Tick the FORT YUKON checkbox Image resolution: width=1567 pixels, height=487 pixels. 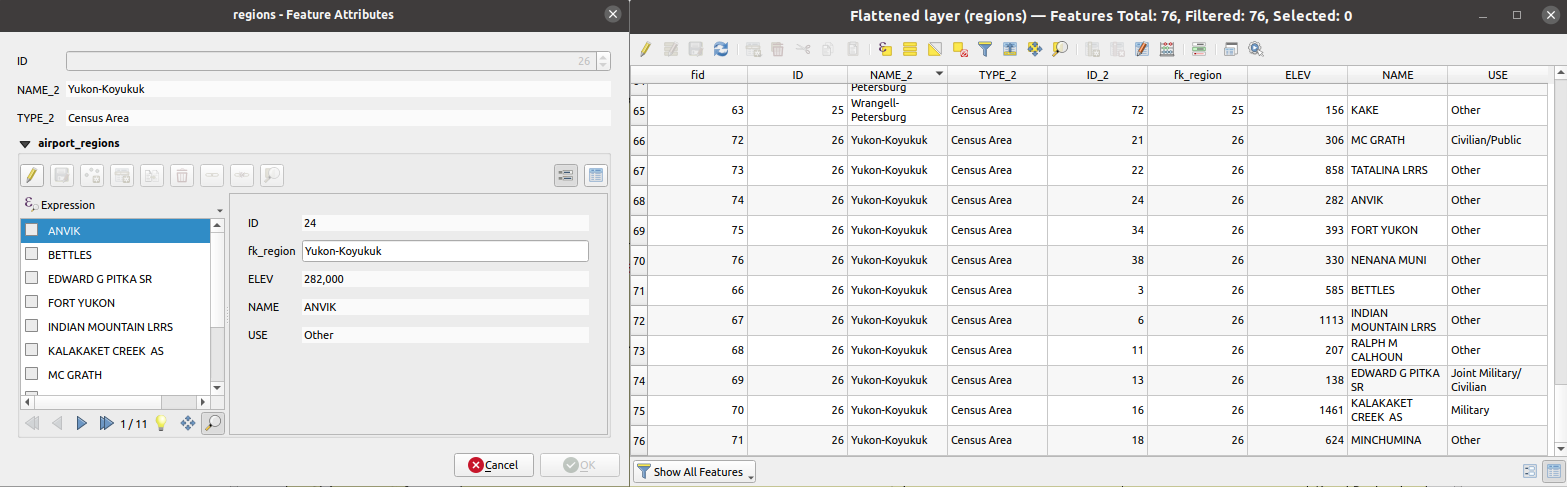coord(32,302)
